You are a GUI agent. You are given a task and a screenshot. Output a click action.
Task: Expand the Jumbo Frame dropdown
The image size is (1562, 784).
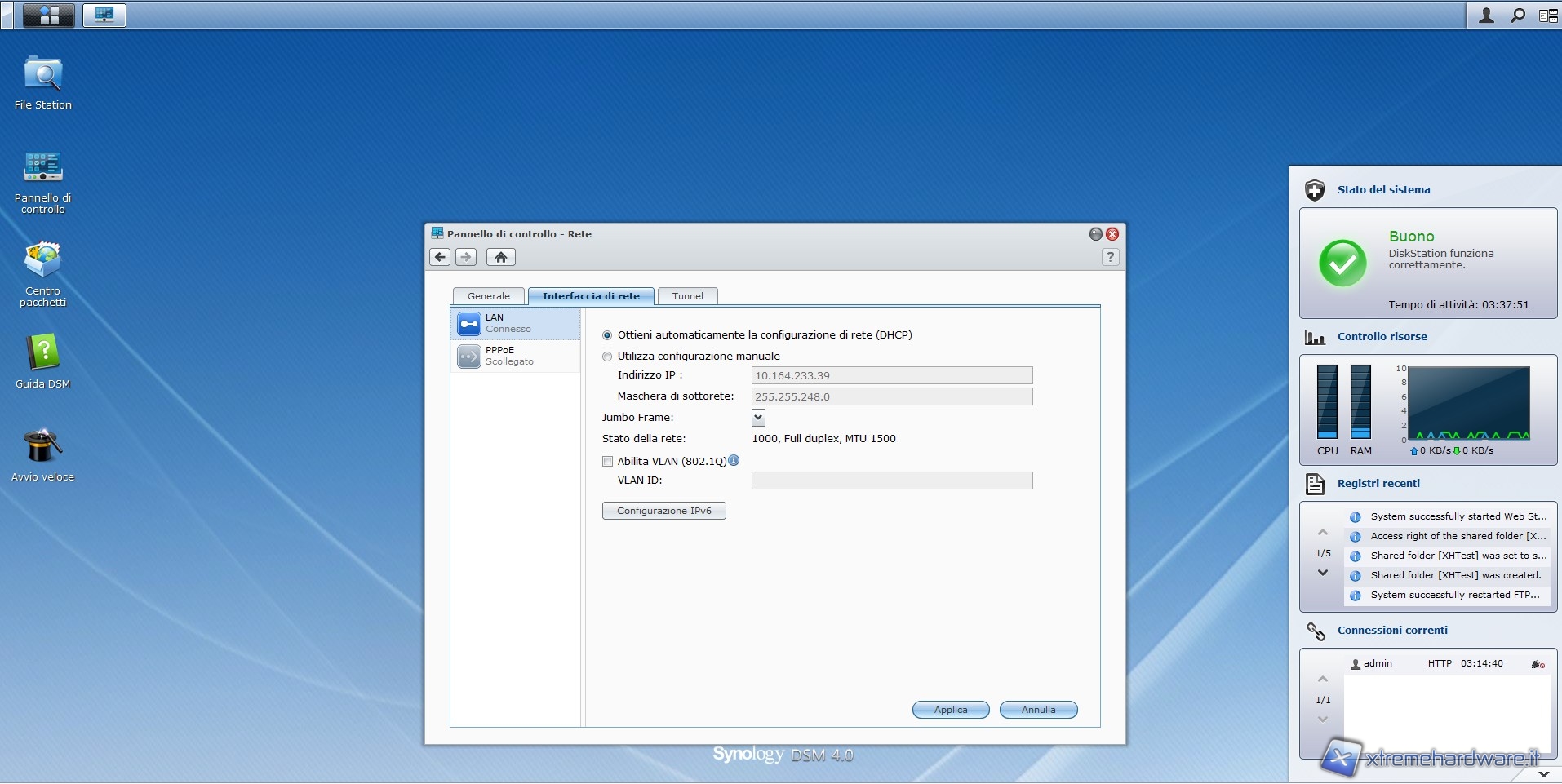click(758, 418)
